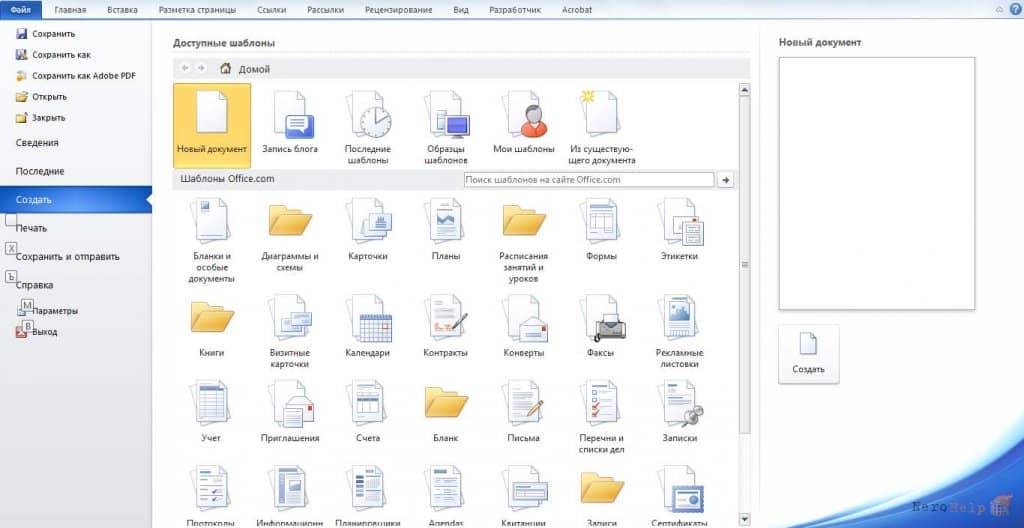The image size is (1024, 528).
Task: Collapse the ribbon using top-right chevron
Action: coord(1000,10)
